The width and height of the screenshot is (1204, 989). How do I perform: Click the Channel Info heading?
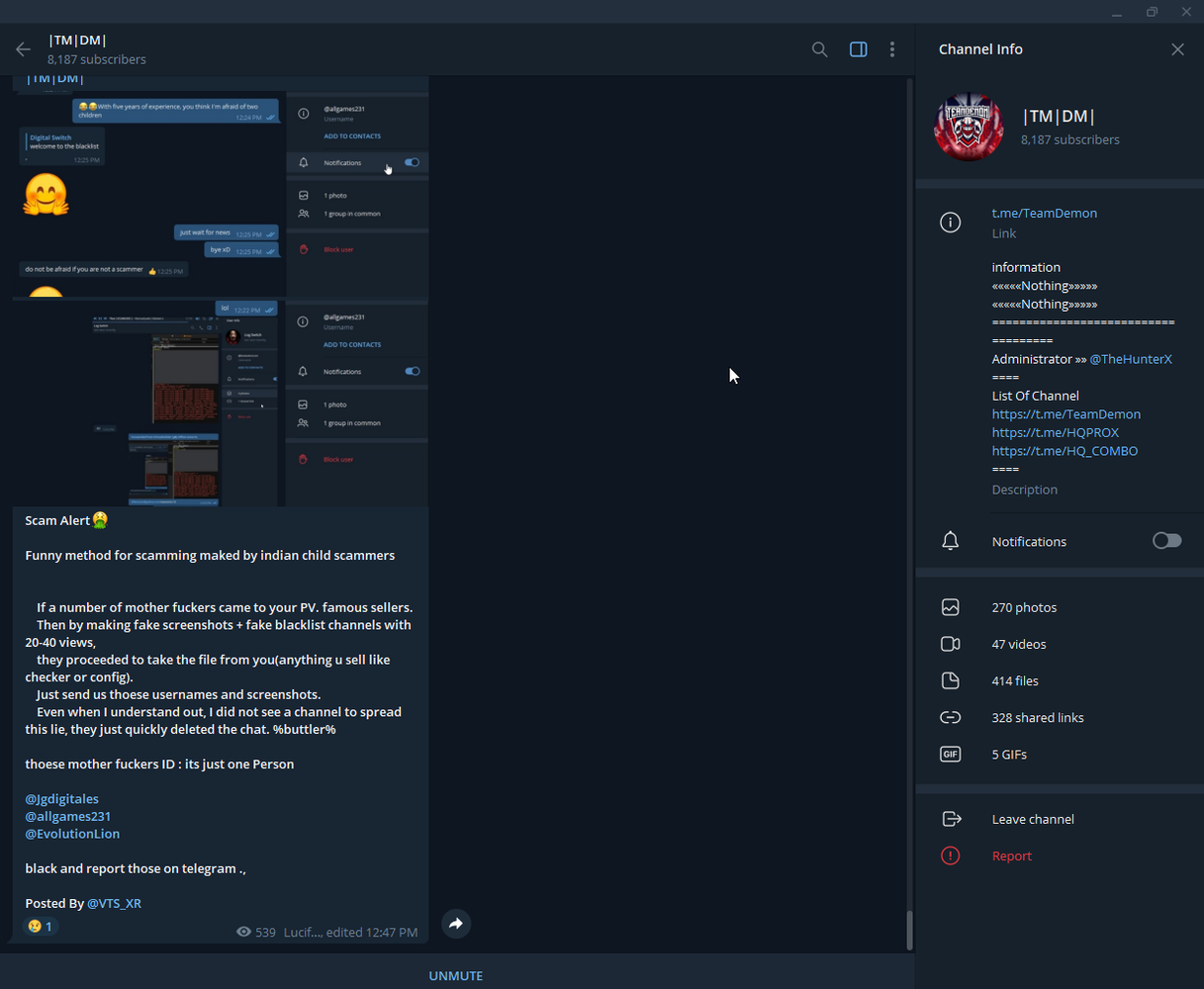coord(980,49)
